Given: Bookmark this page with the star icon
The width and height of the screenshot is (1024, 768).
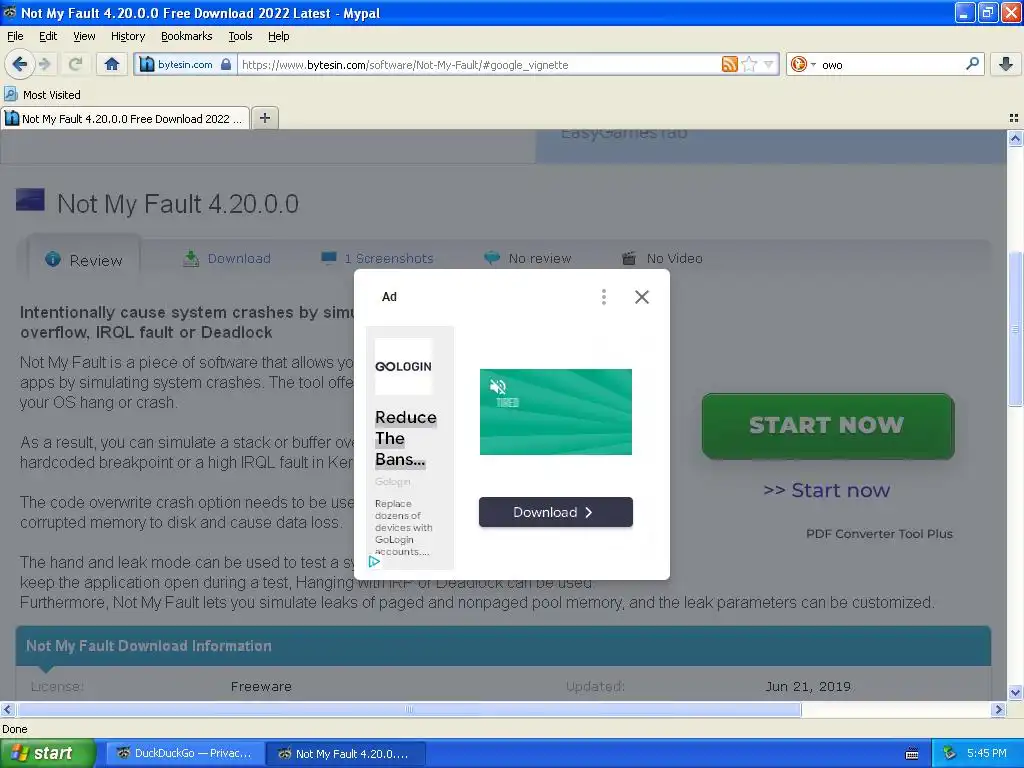Looking at the screenshot, I should point(749,64).
